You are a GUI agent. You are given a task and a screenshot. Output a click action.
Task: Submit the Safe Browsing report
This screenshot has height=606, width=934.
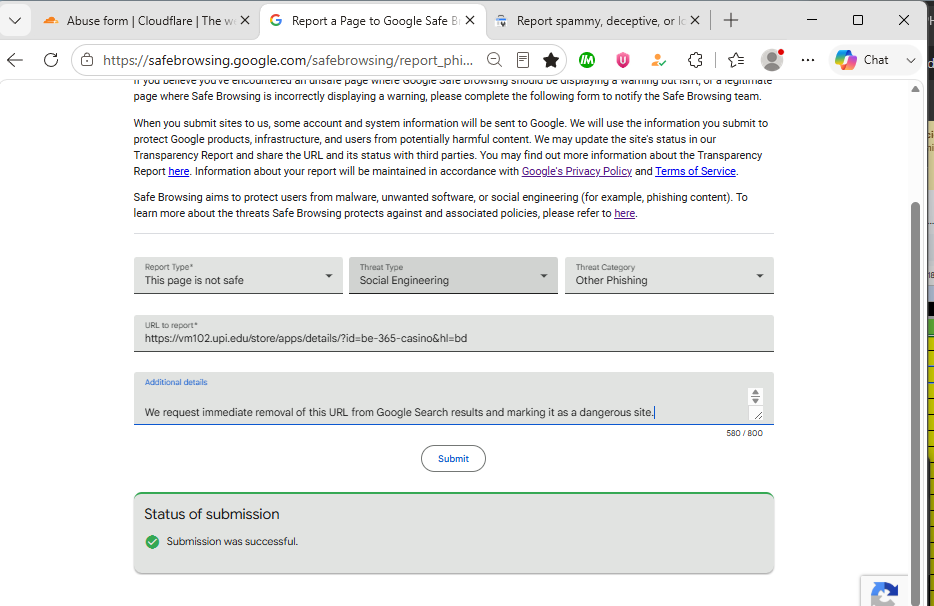point(453,459)
